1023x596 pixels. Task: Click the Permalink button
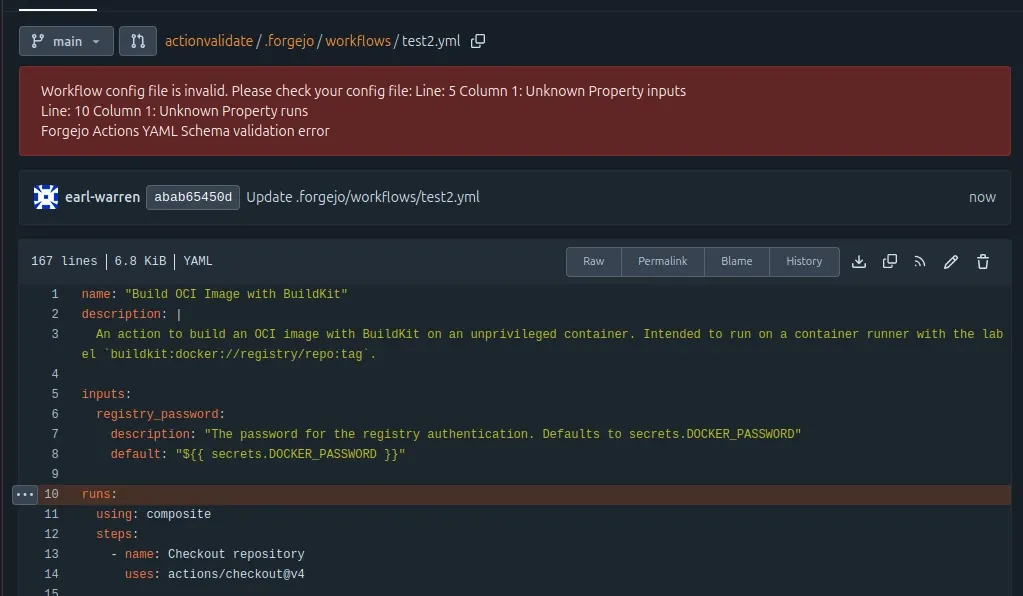click(663, 261)
